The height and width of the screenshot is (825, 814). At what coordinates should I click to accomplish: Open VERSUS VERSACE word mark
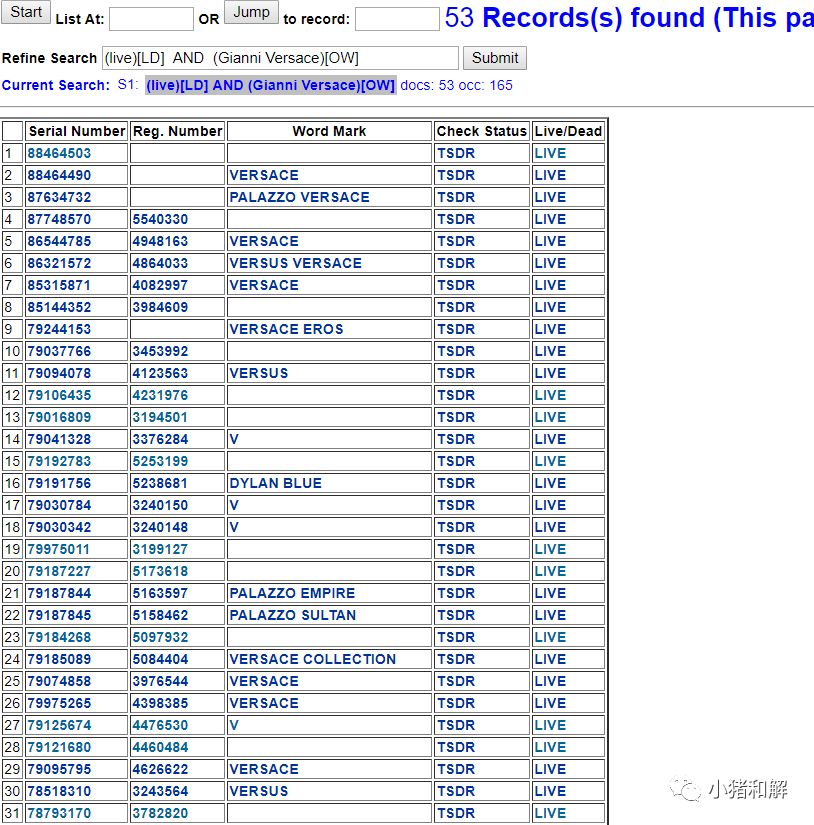296,263
